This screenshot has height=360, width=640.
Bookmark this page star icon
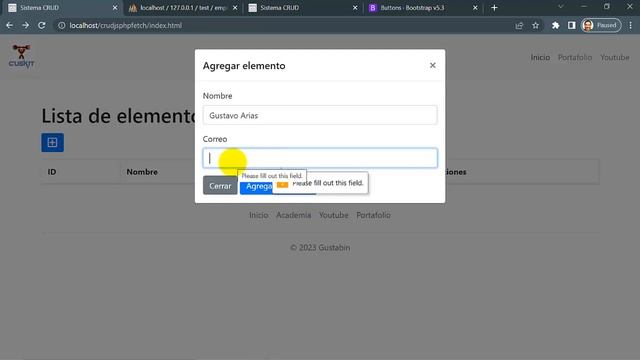(536, 25)
